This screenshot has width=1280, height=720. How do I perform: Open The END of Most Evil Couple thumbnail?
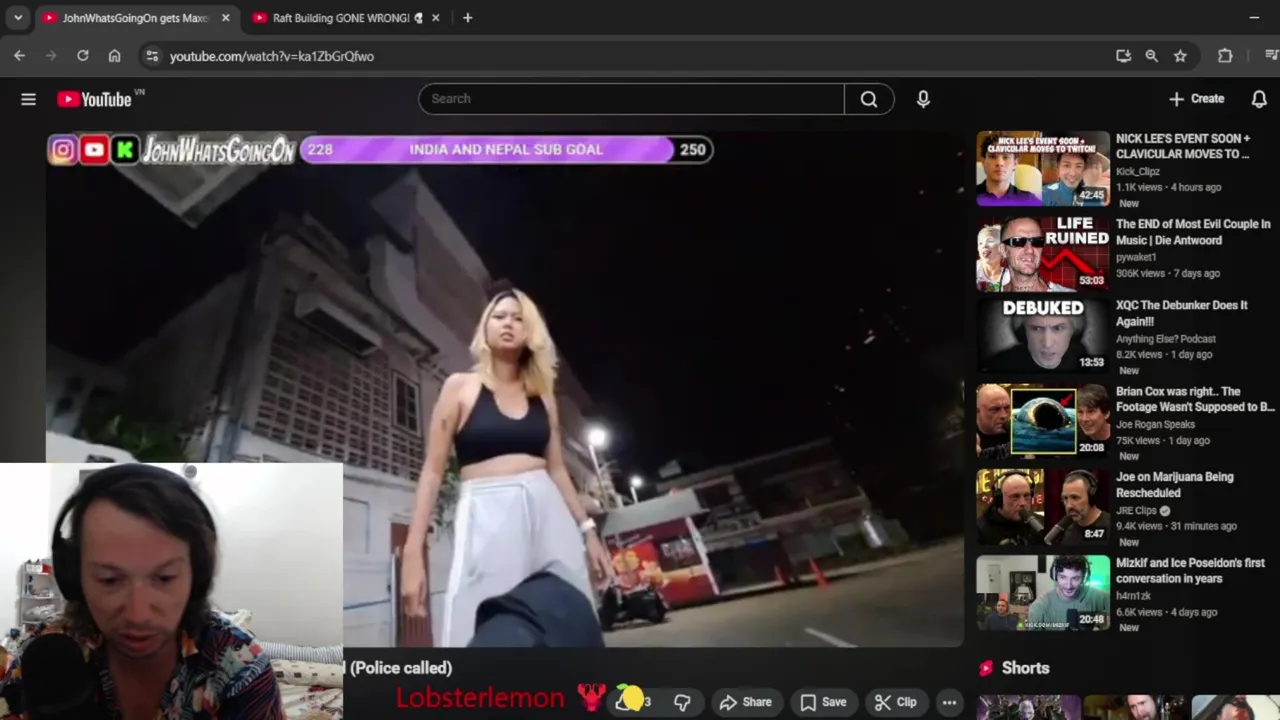[1043, 254]
